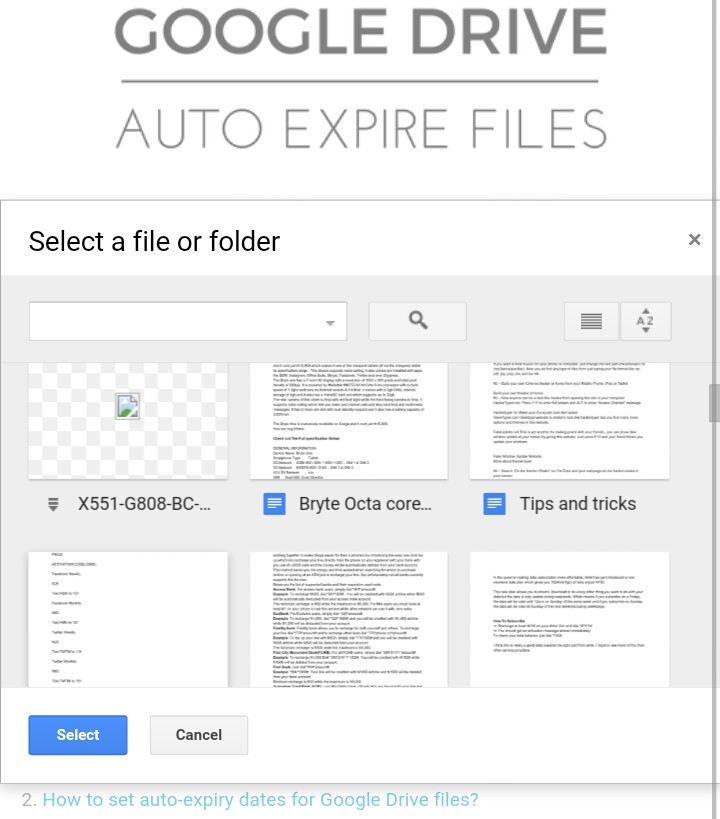Switch to list view icon
720x819 pixels.
pos(591,321)
